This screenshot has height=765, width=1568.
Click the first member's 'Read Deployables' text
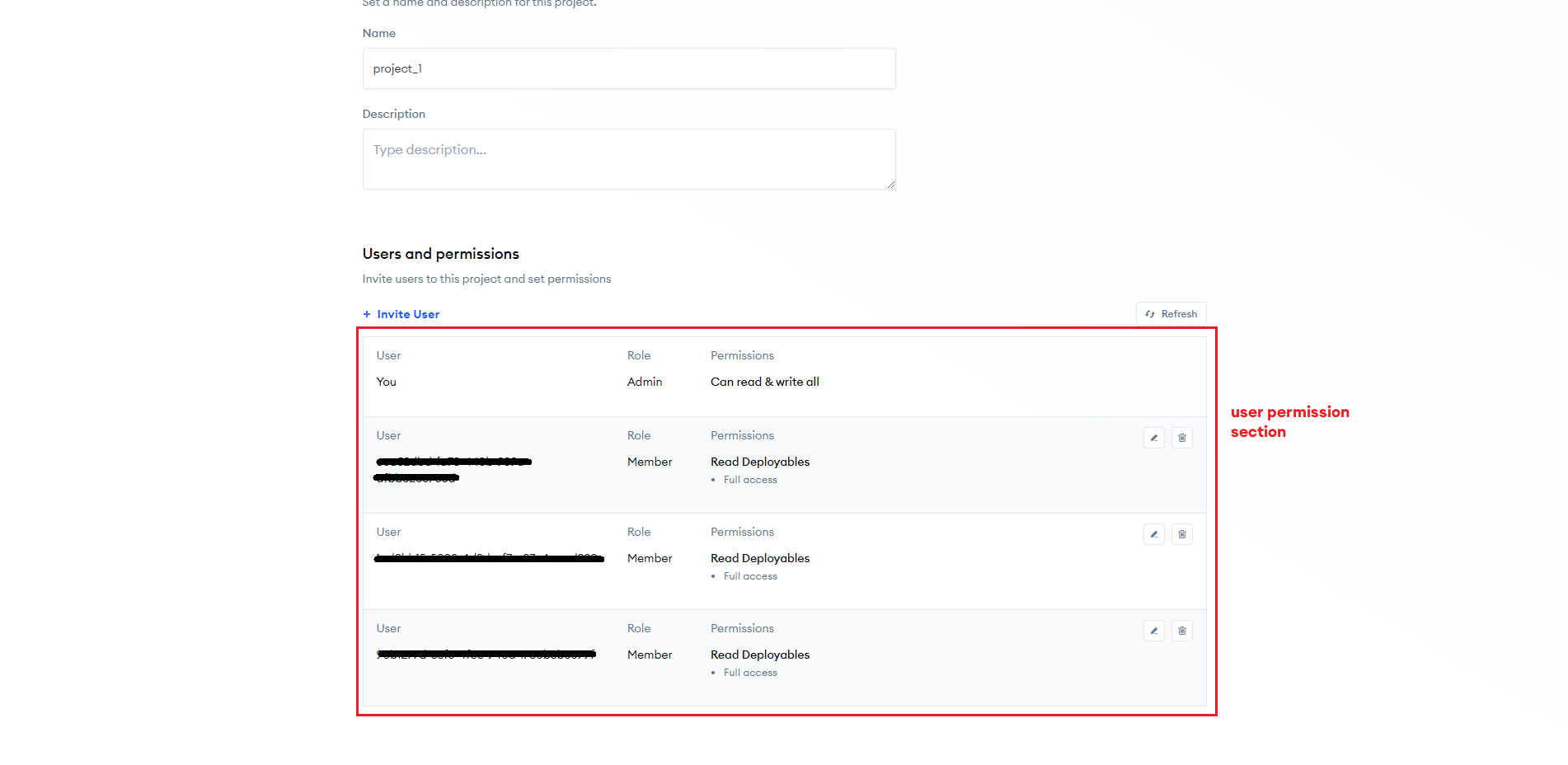pos(760,462)
